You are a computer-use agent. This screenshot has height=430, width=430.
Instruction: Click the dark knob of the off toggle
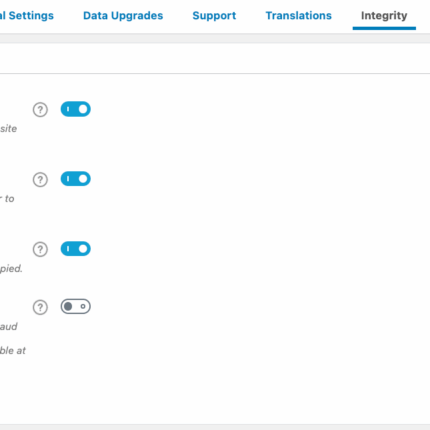tap(68, 306)
